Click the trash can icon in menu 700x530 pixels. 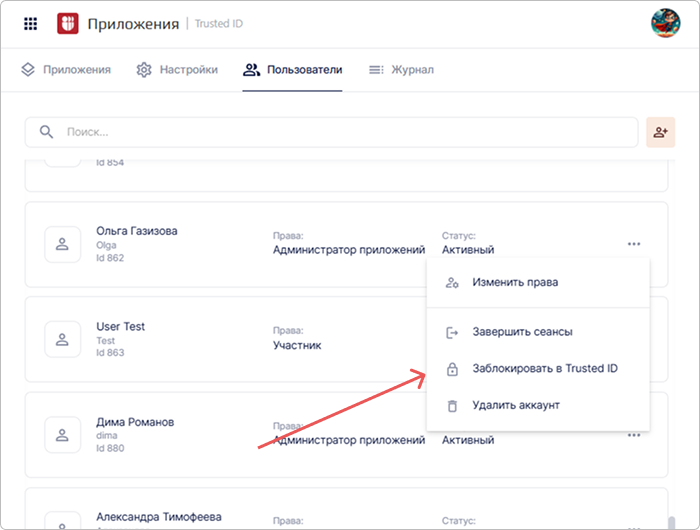(x=452, y=405)
